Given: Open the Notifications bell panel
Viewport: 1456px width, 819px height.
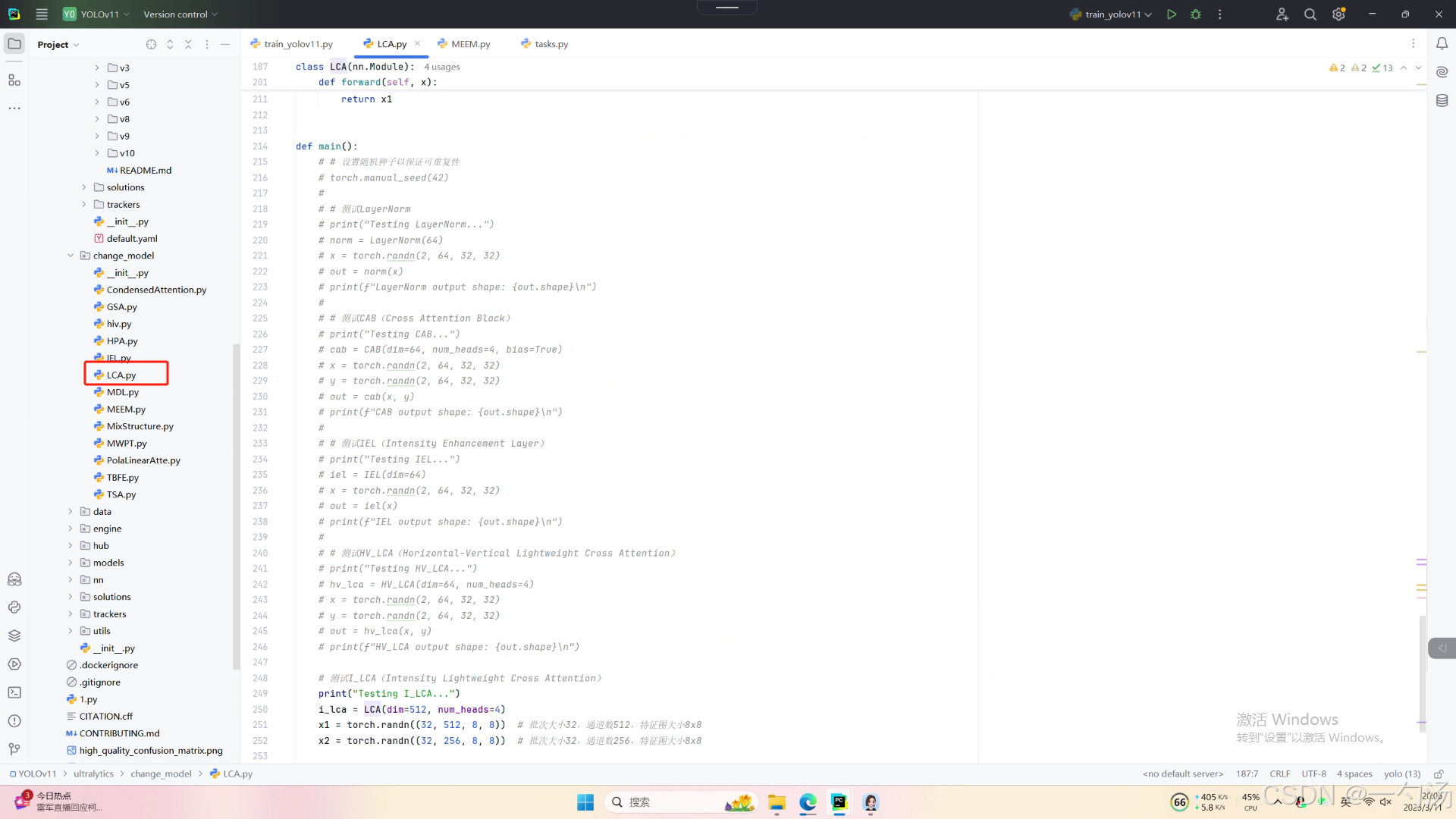Looking at the screenshot, I should point(1442,44).
